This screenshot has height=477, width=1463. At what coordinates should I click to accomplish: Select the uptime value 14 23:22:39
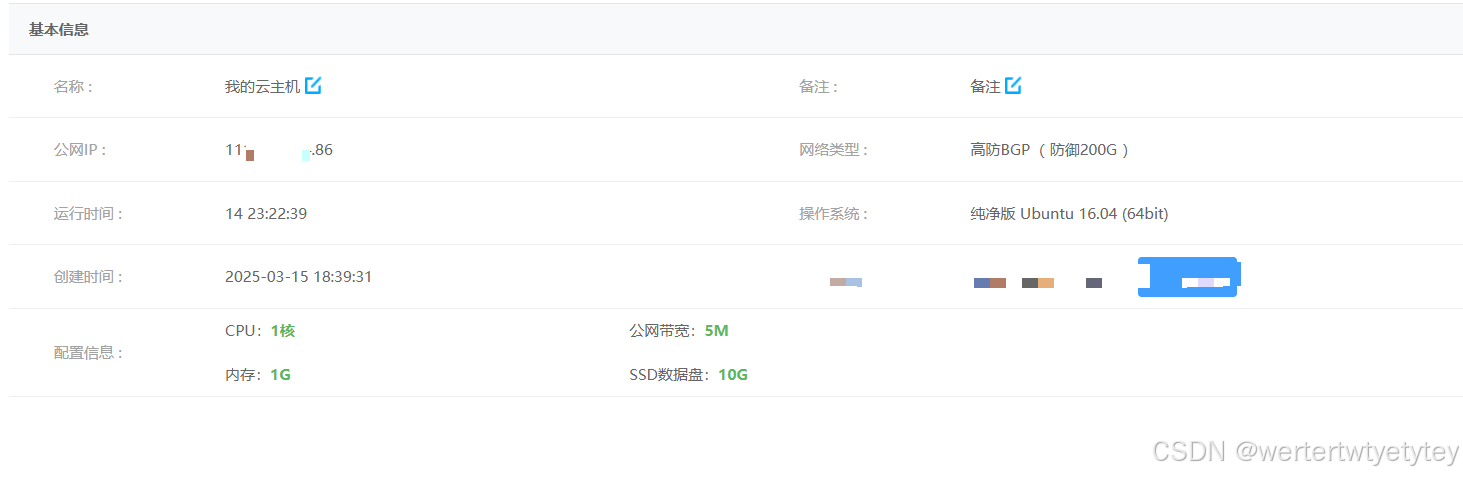266,213
